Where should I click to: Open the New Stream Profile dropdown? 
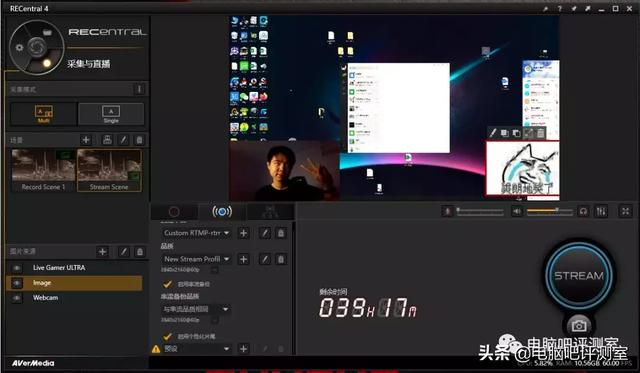point(196,259)
